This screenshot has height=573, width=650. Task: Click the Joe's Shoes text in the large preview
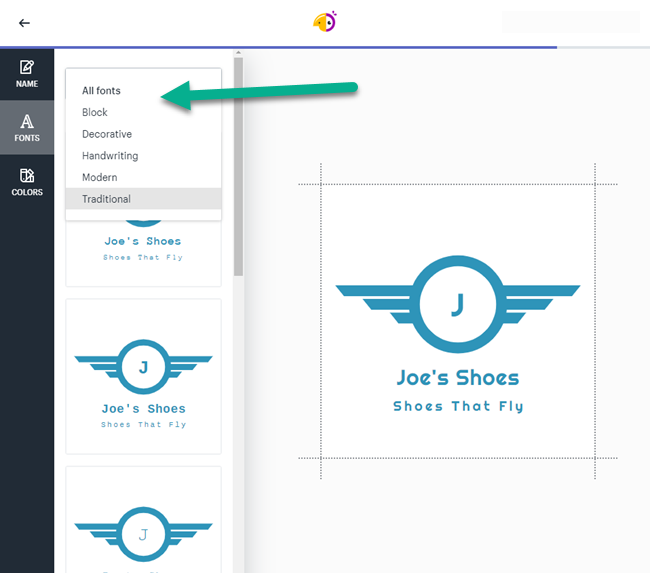pos(457,378)
